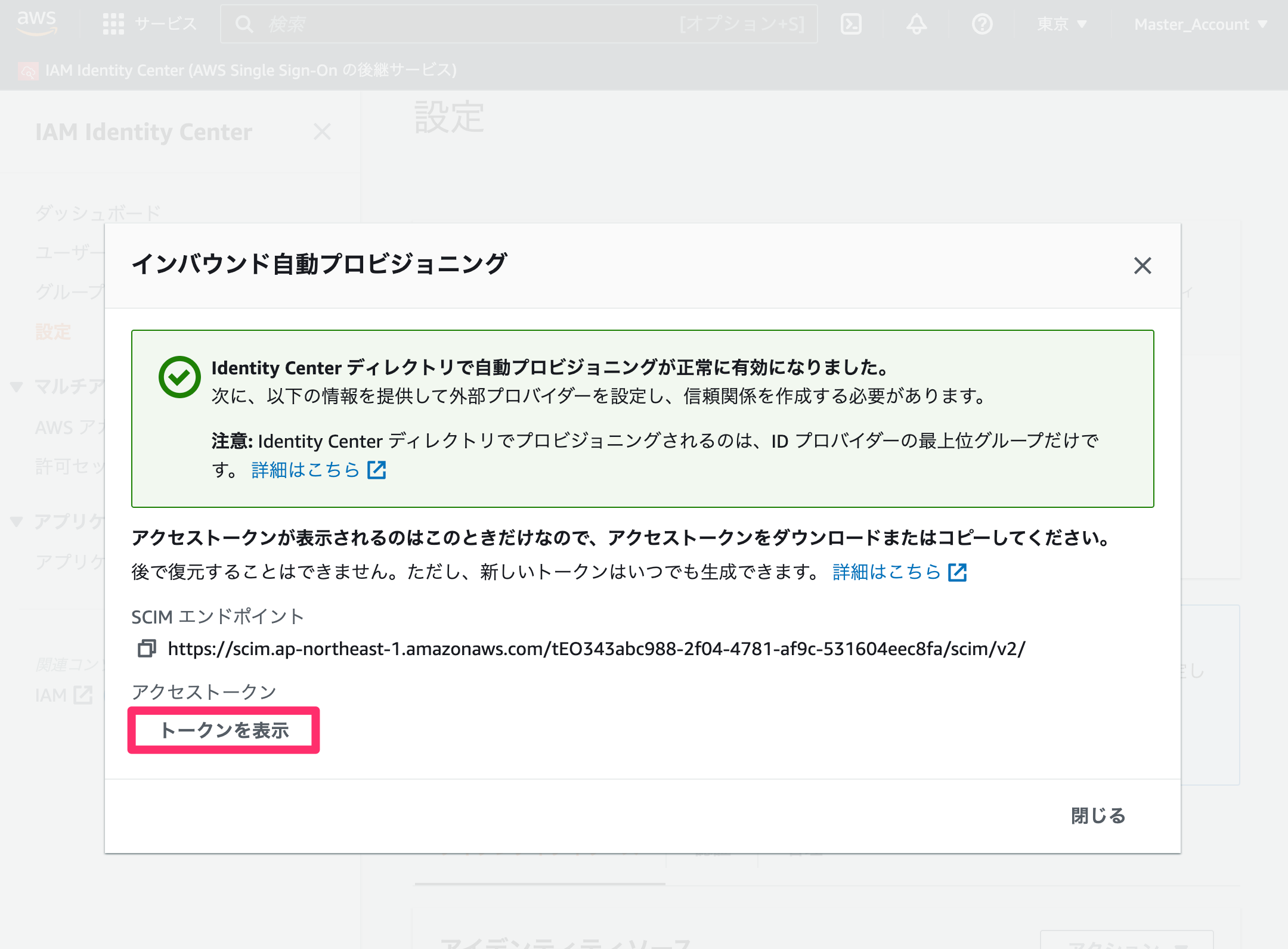Click external-link icon in green notice
This screenshot has height=949, width=1288.
377,470
